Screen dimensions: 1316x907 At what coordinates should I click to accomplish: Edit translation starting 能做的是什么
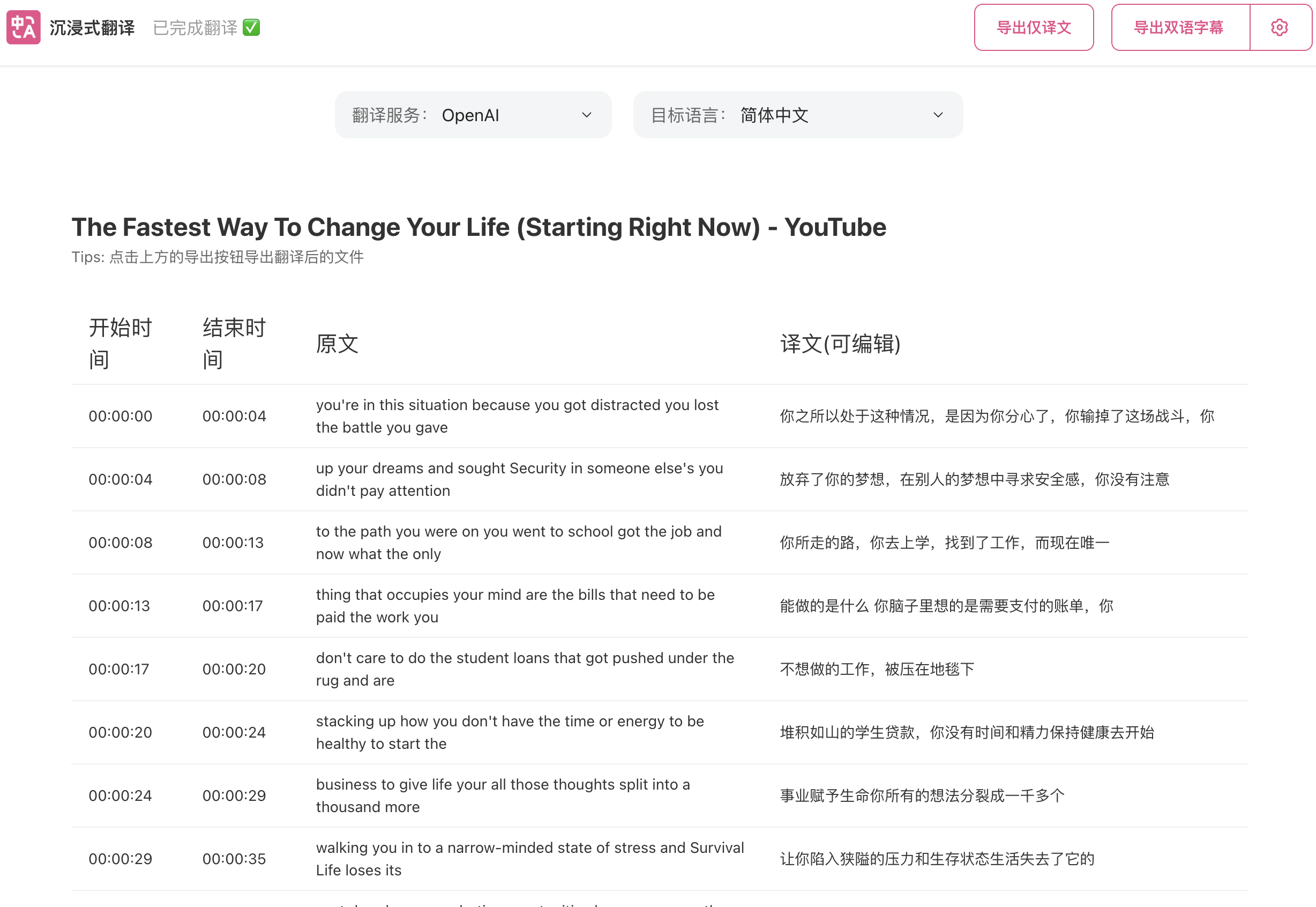coord(946,606)
